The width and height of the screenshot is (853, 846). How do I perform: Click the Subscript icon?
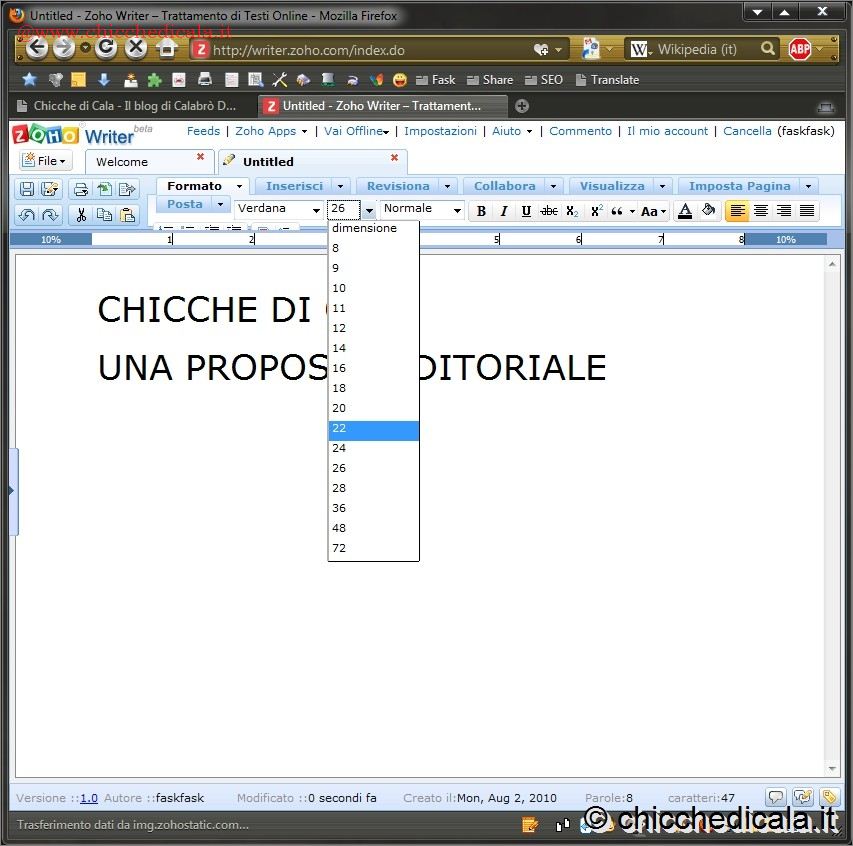pos(572,211)
